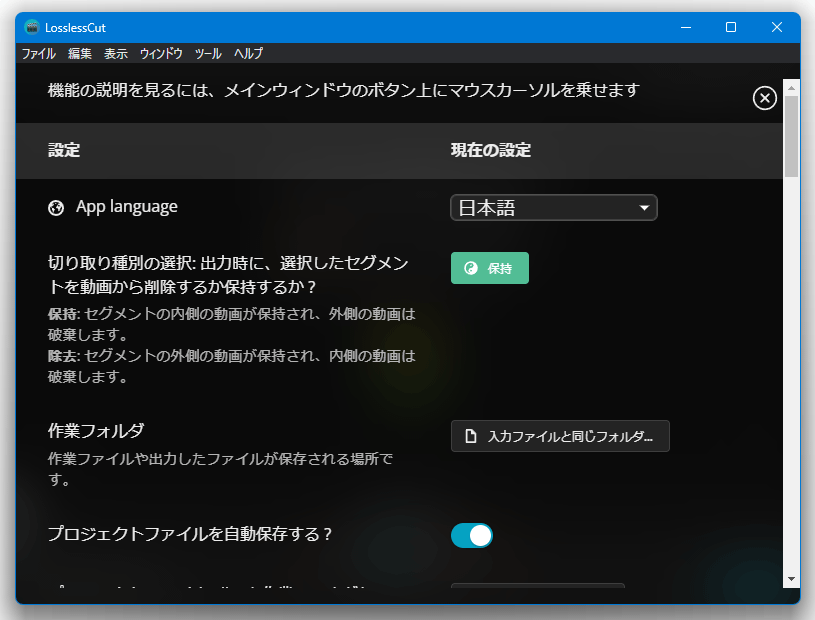
Task: Click the App language label
Action: (x=127, y=207)
